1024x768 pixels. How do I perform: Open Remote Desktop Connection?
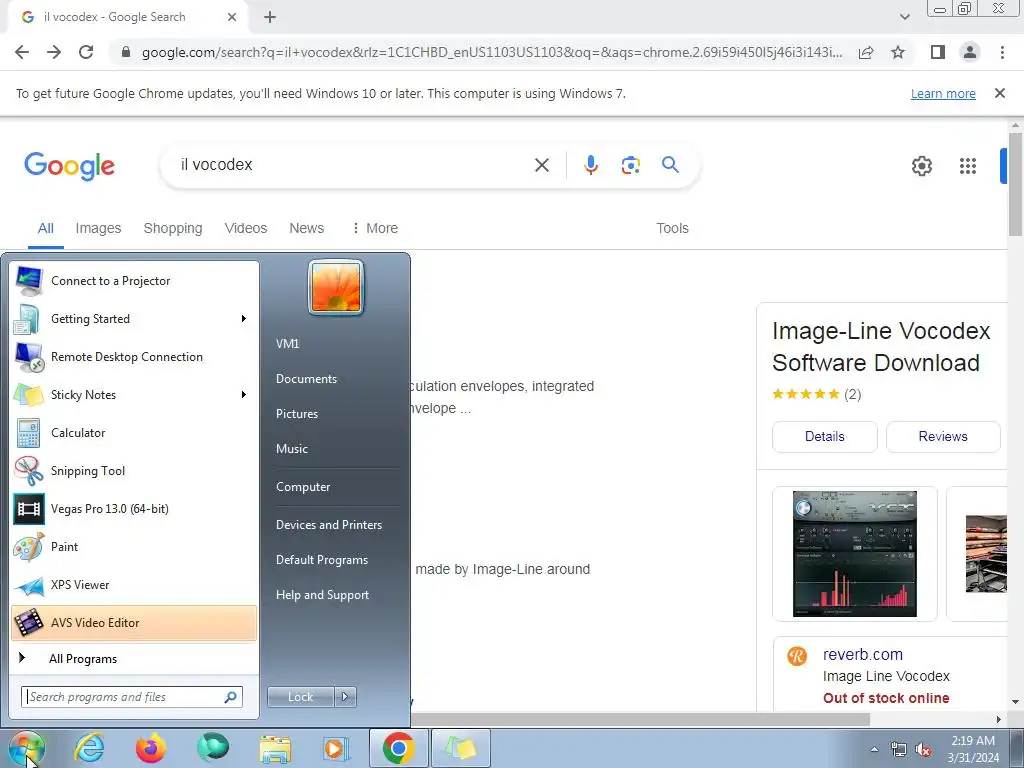134,357
